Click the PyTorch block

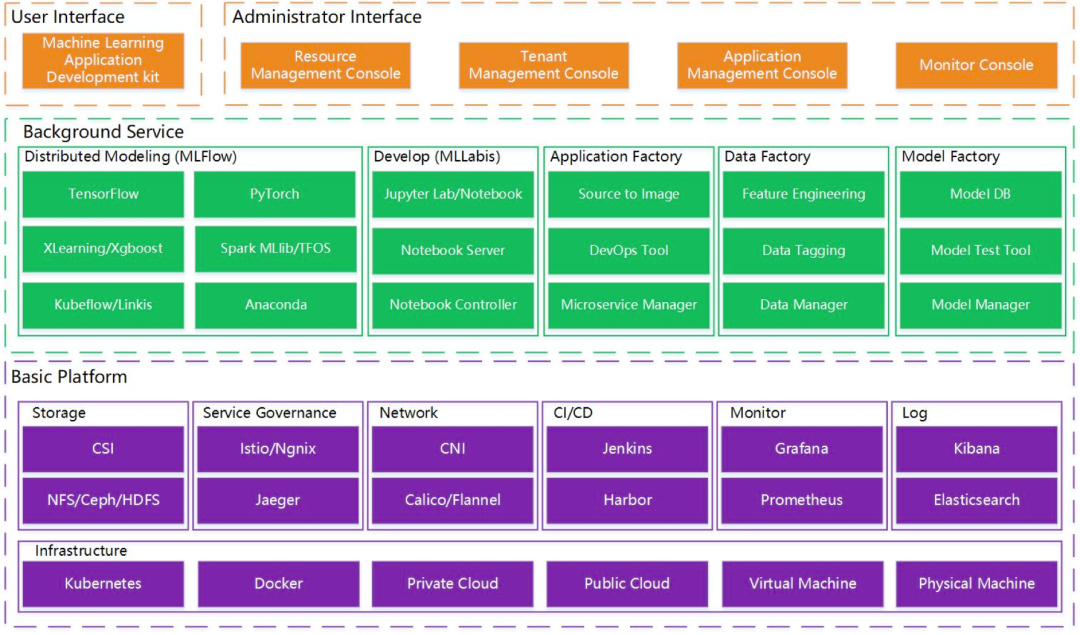[x=275, y=194]
